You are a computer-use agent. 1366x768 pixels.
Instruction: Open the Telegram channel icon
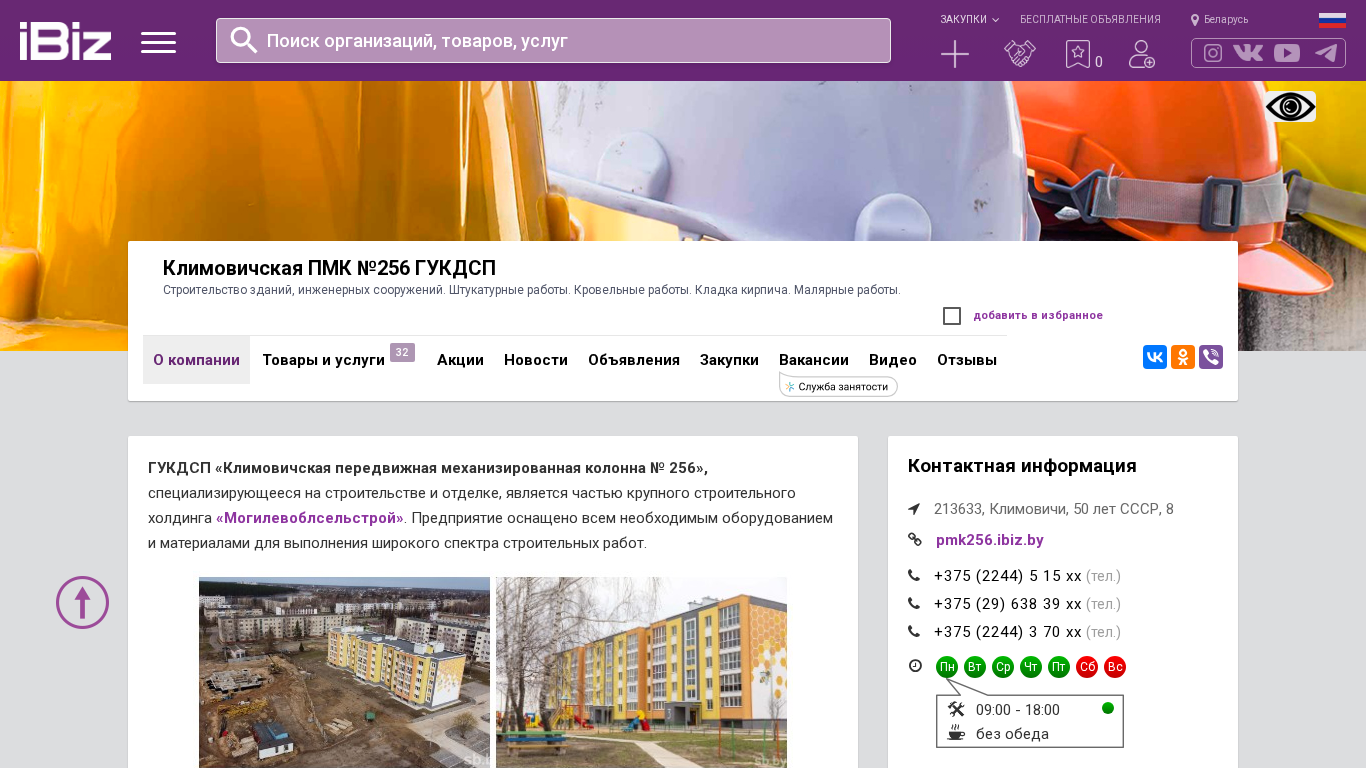[x=1326, y=53]
